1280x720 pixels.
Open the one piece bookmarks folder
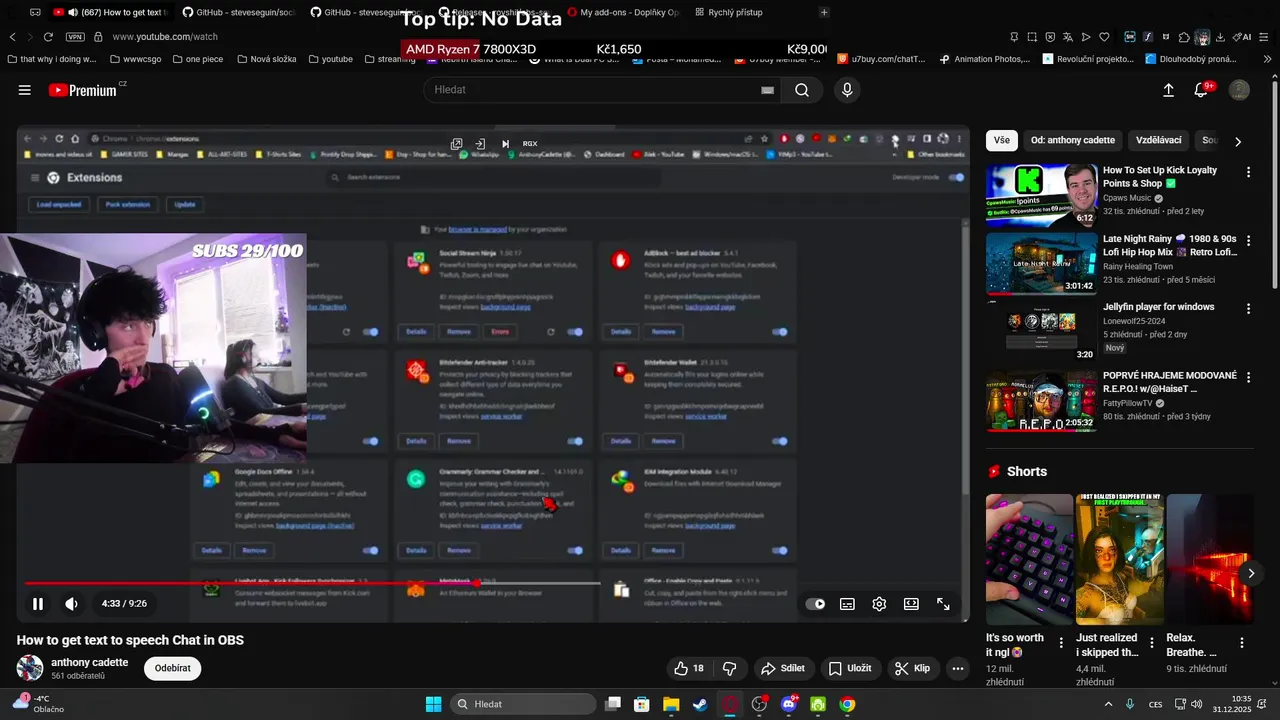click(196, 59)
